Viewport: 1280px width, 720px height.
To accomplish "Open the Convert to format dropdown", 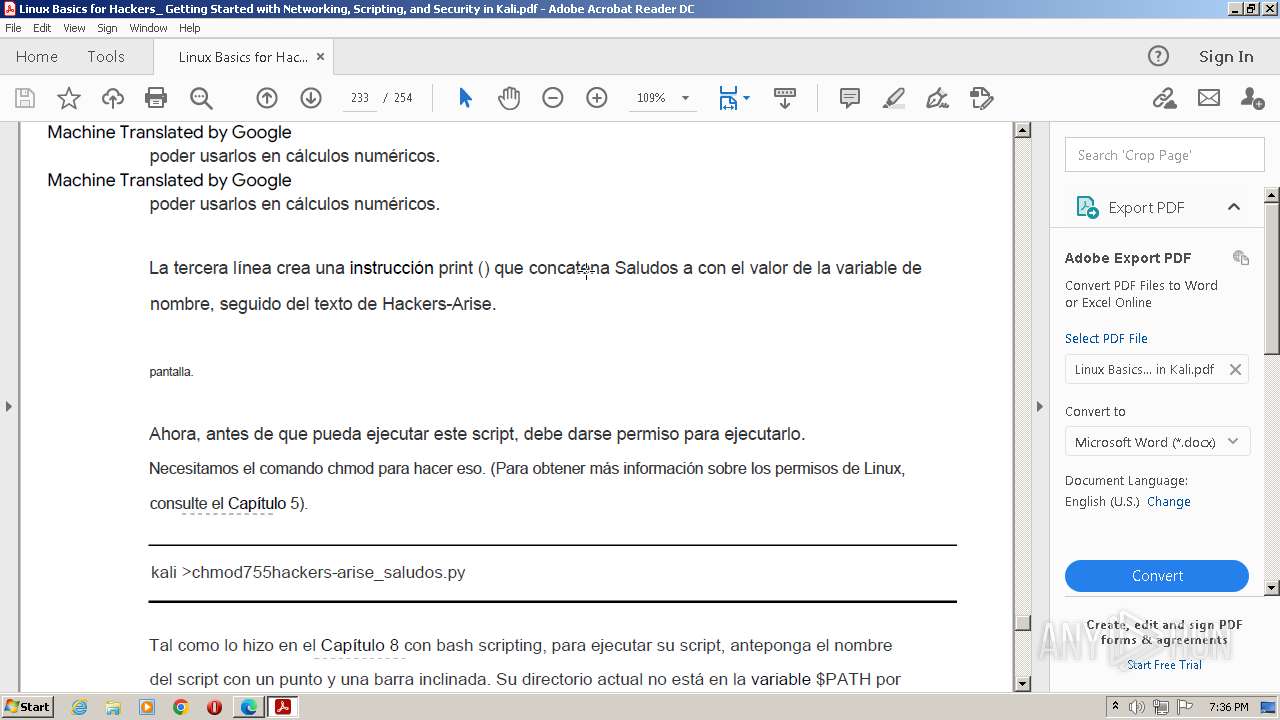I will click(1157, 442).
